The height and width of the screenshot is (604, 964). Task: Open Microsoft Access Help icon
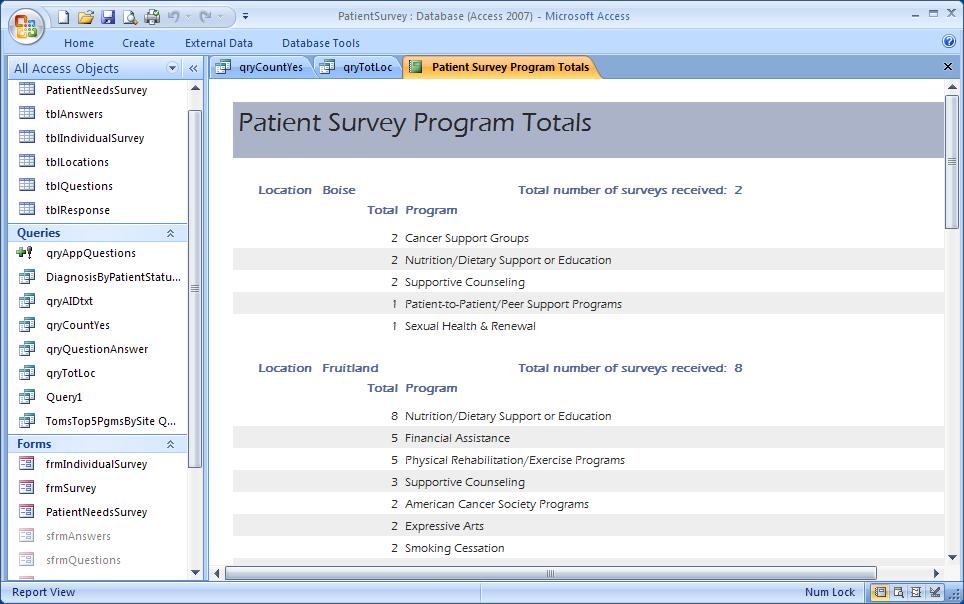pyautogui.click(x=948, y=42)
